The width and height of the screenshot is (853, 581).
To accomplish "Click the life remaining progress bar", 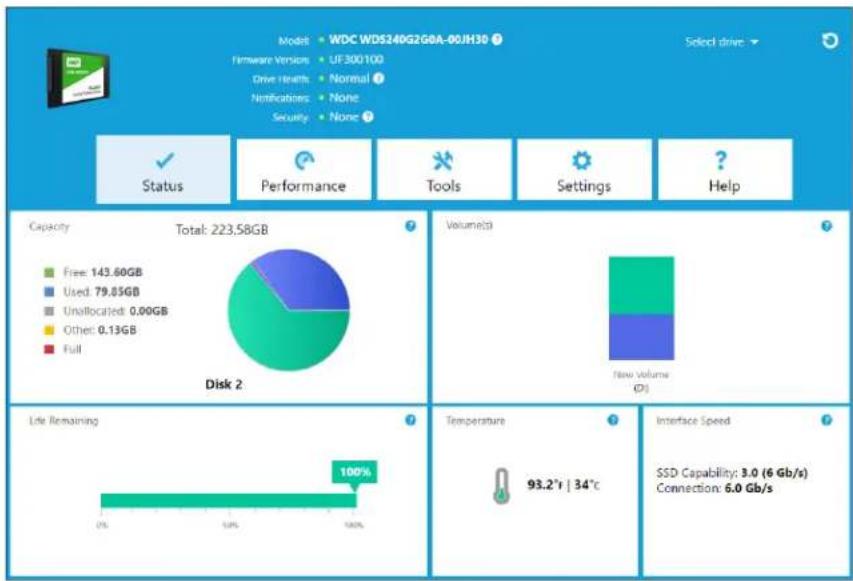I will click(x=228, y=500).
